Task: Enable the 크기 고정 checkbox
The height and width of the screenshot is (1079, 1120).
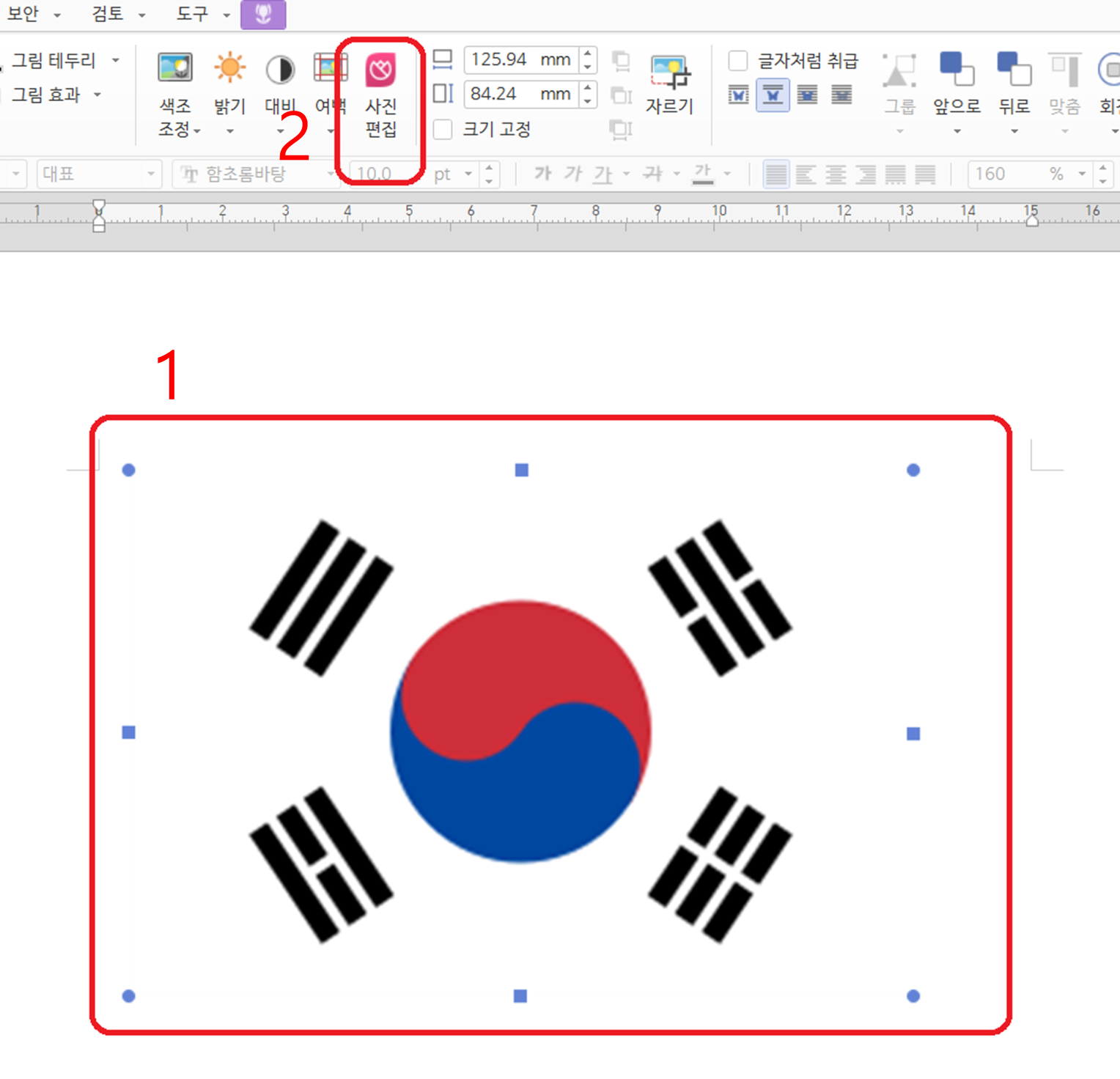Action: tap(443, 130)
